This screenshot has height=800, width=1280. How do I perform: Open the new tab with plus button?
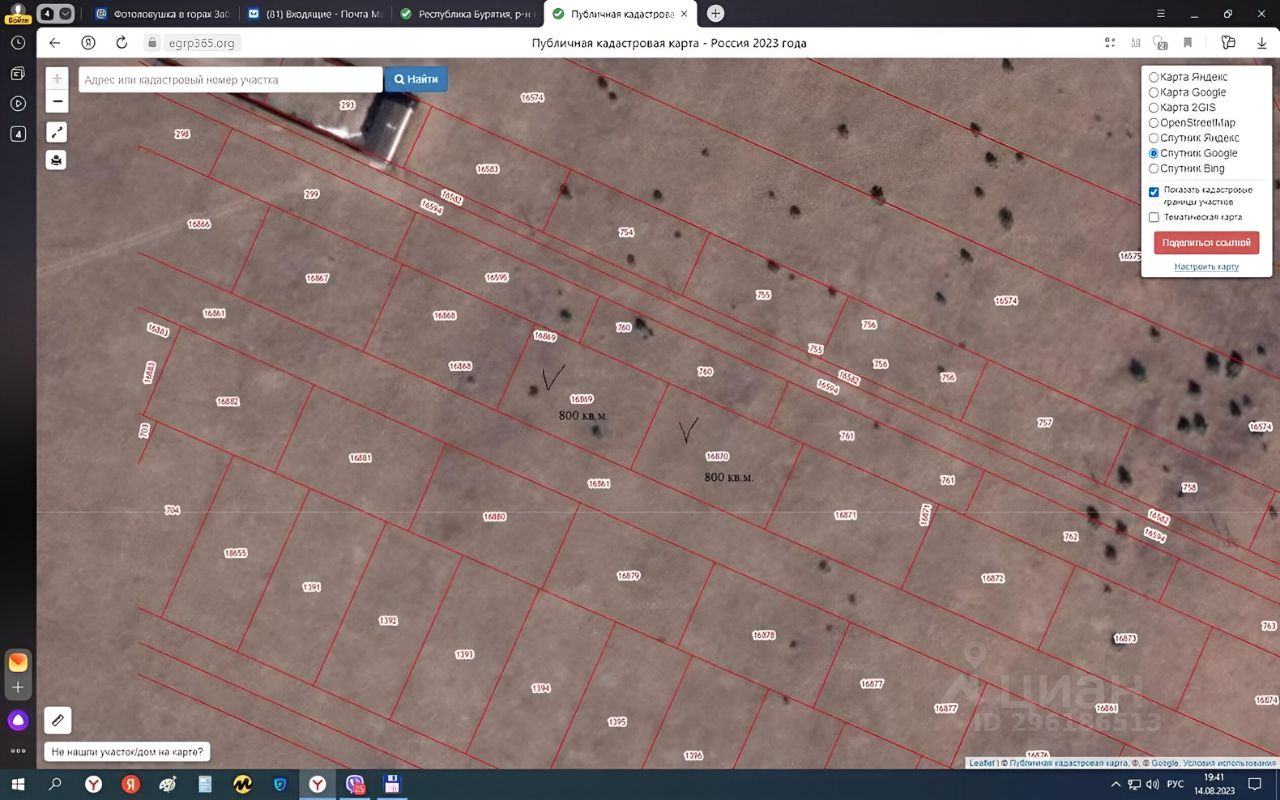pos(715,14)
